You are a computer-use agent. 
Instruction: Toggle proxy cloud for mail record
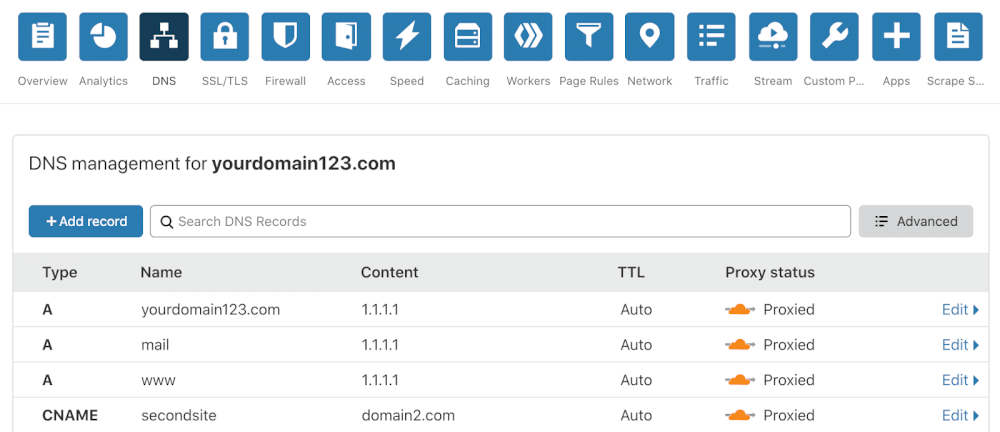pos(740,345)
